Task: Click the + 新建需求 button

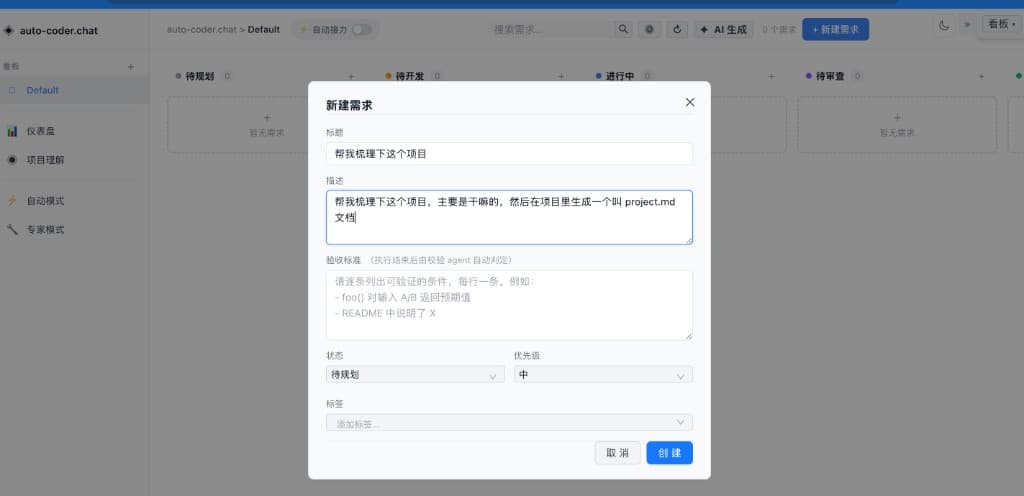Action: click(835, 29)
